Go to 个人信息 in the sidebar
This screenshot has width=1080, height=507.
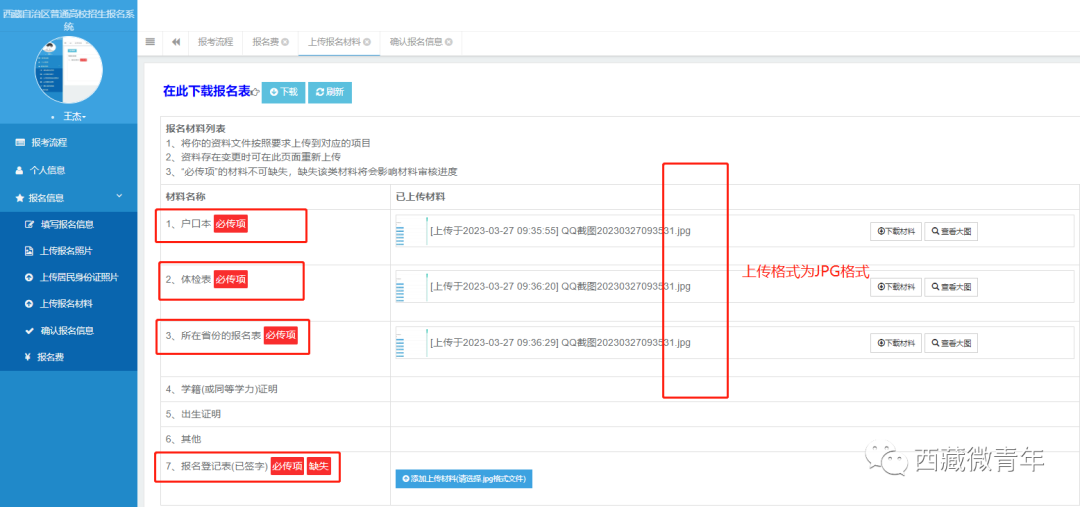47,170
